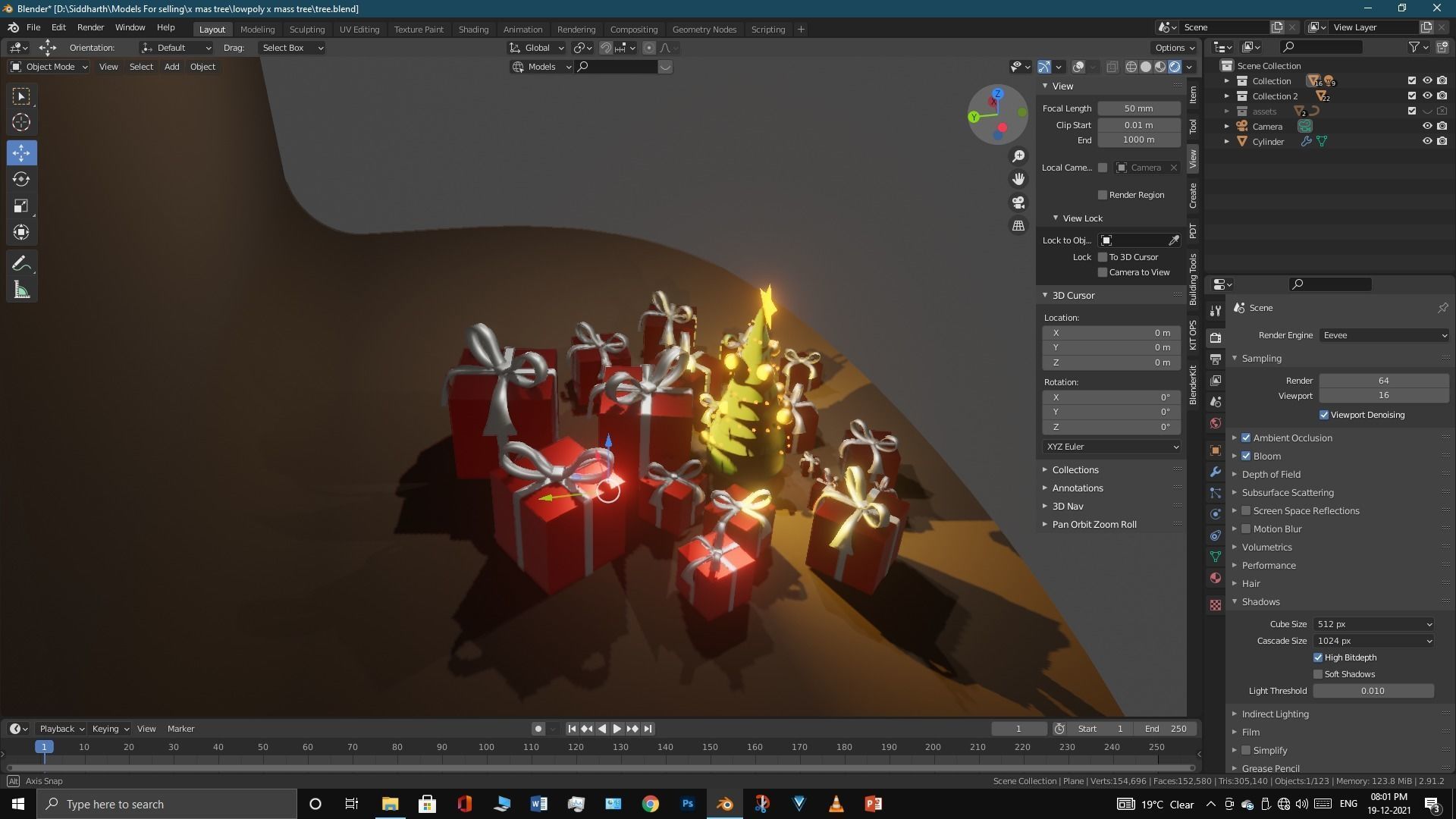This screenshot has width=1456, height=819.
Task: Activate the Move tool
Action: [21, 152]
